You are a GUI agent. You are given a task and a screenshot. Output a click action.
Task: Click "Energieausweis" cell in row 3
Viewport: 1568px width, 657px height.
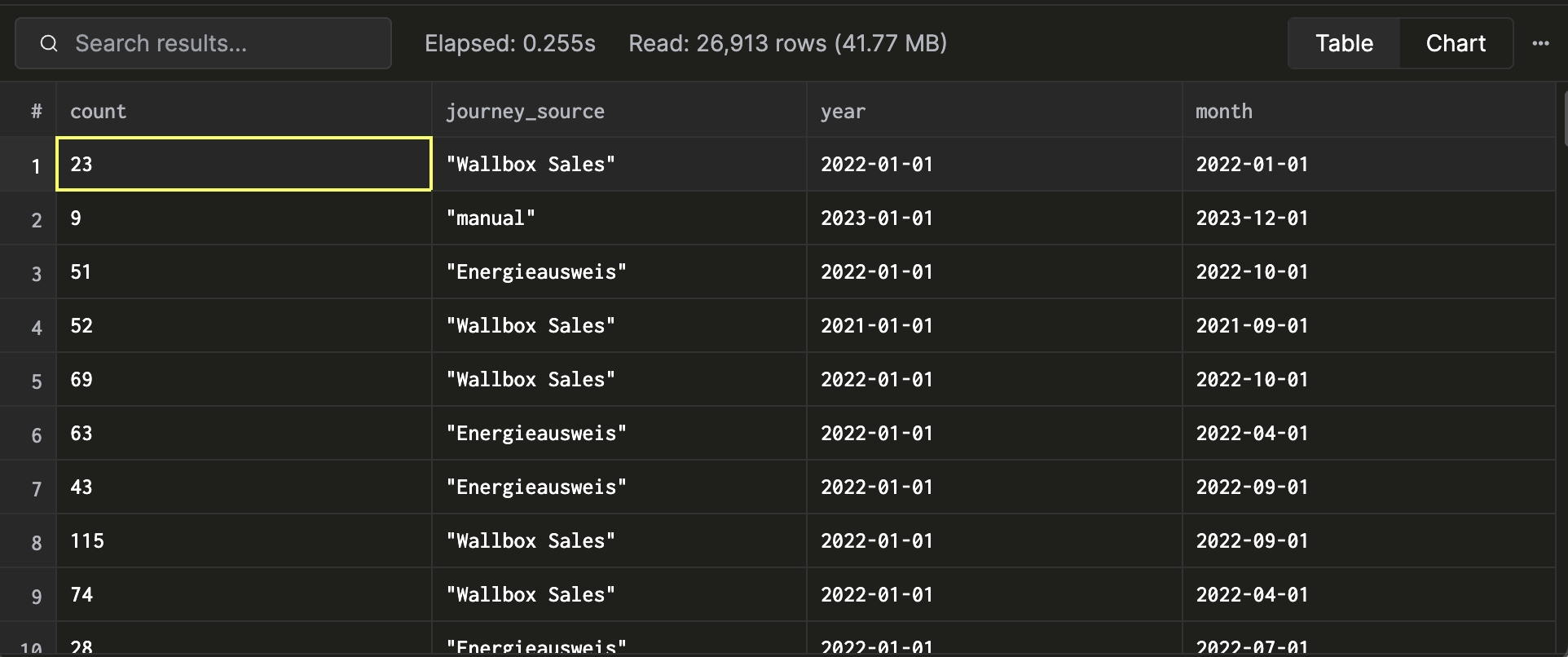tap(619, 271)
